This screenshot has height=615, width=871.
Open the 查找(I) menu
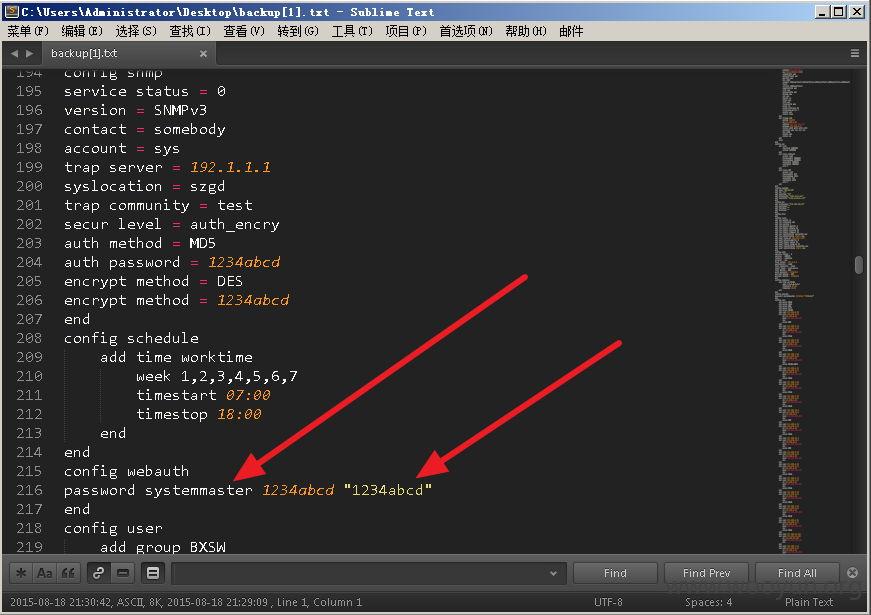click(189, 31)
